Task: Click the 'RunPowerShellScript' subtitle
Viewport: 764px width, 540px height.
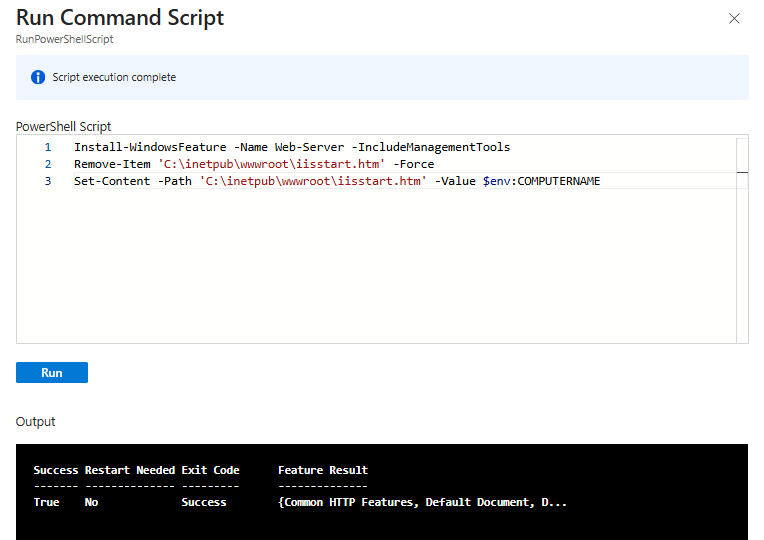Action: tap(64, 39)
